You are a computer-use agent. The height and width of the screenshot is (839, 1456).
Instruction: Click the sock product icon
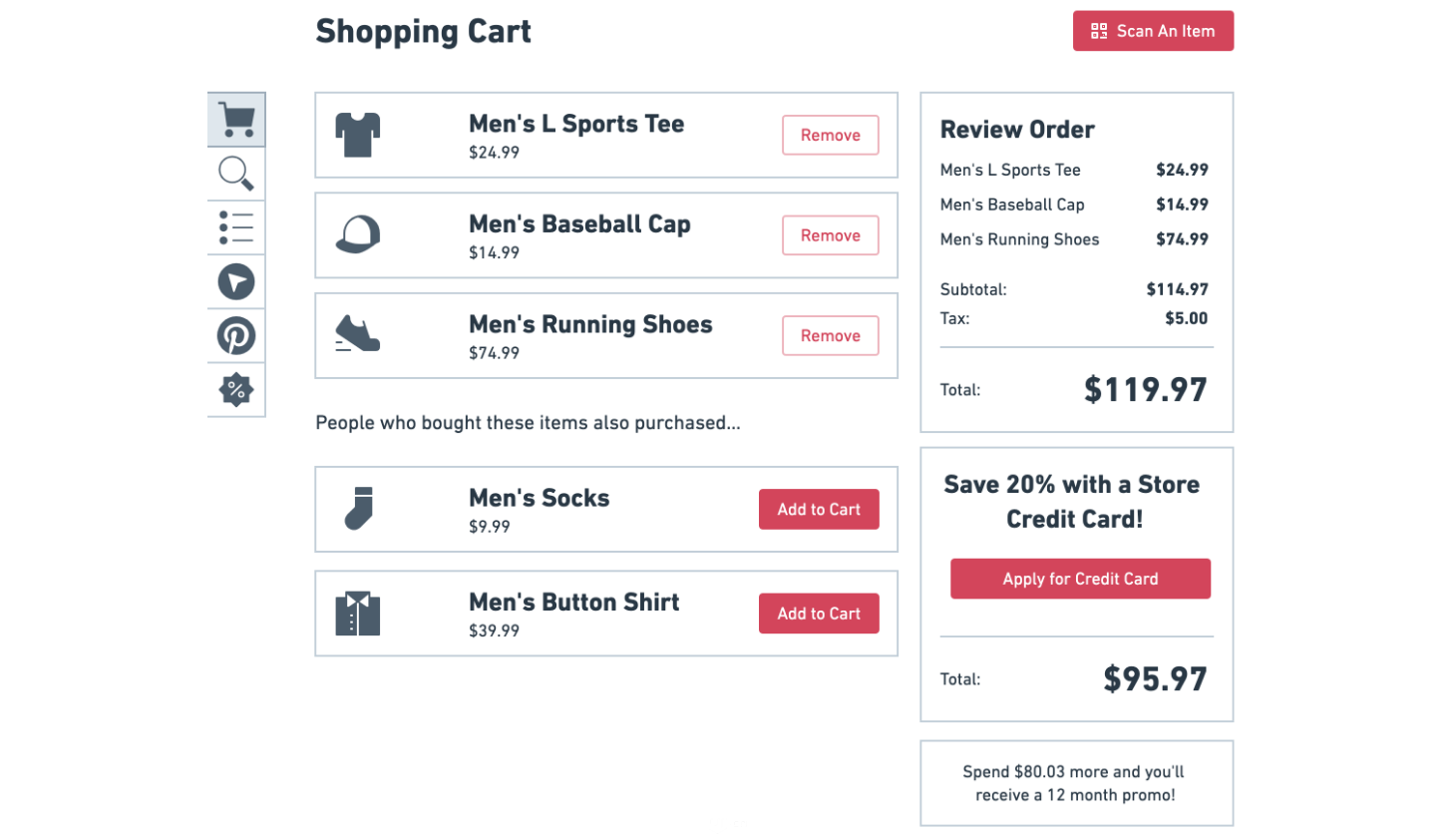359,509
